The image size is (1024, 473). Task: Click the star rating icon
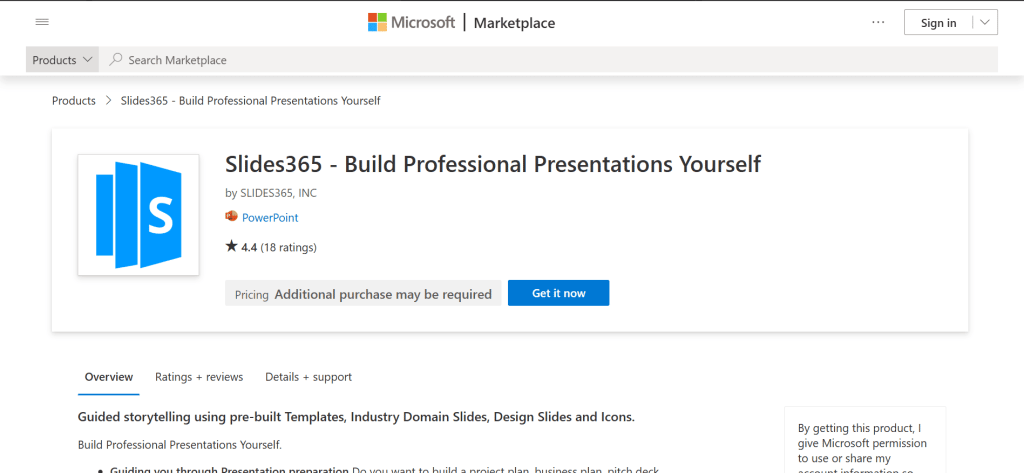232,246
